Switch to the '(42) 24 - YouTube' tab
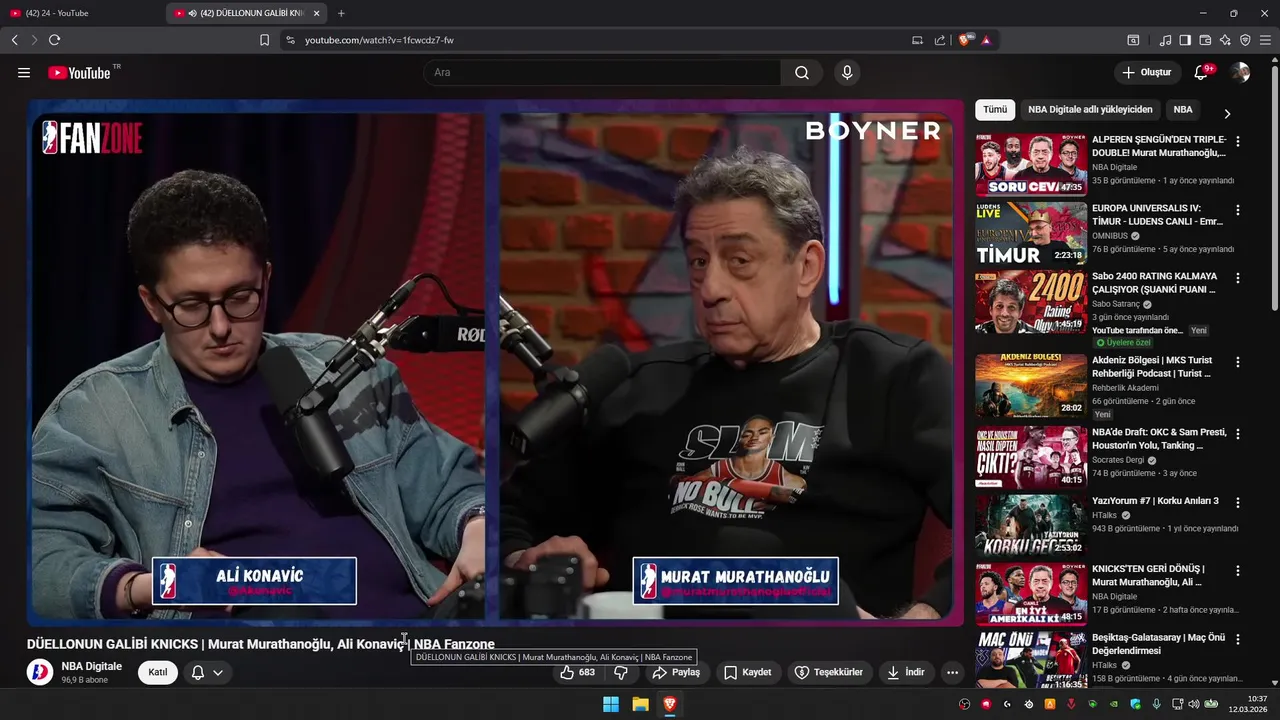Screen dimensions: 1280x720 82,13
